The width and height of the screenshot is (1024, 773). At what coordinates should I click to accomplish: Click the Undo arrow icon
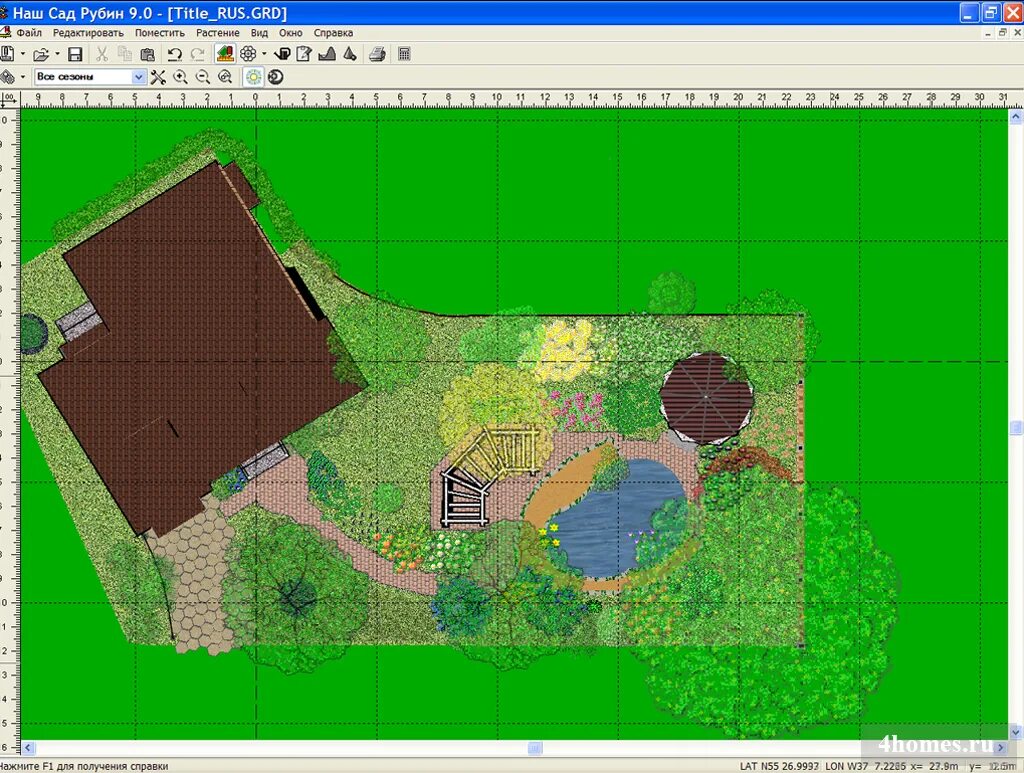pos(175,54)
